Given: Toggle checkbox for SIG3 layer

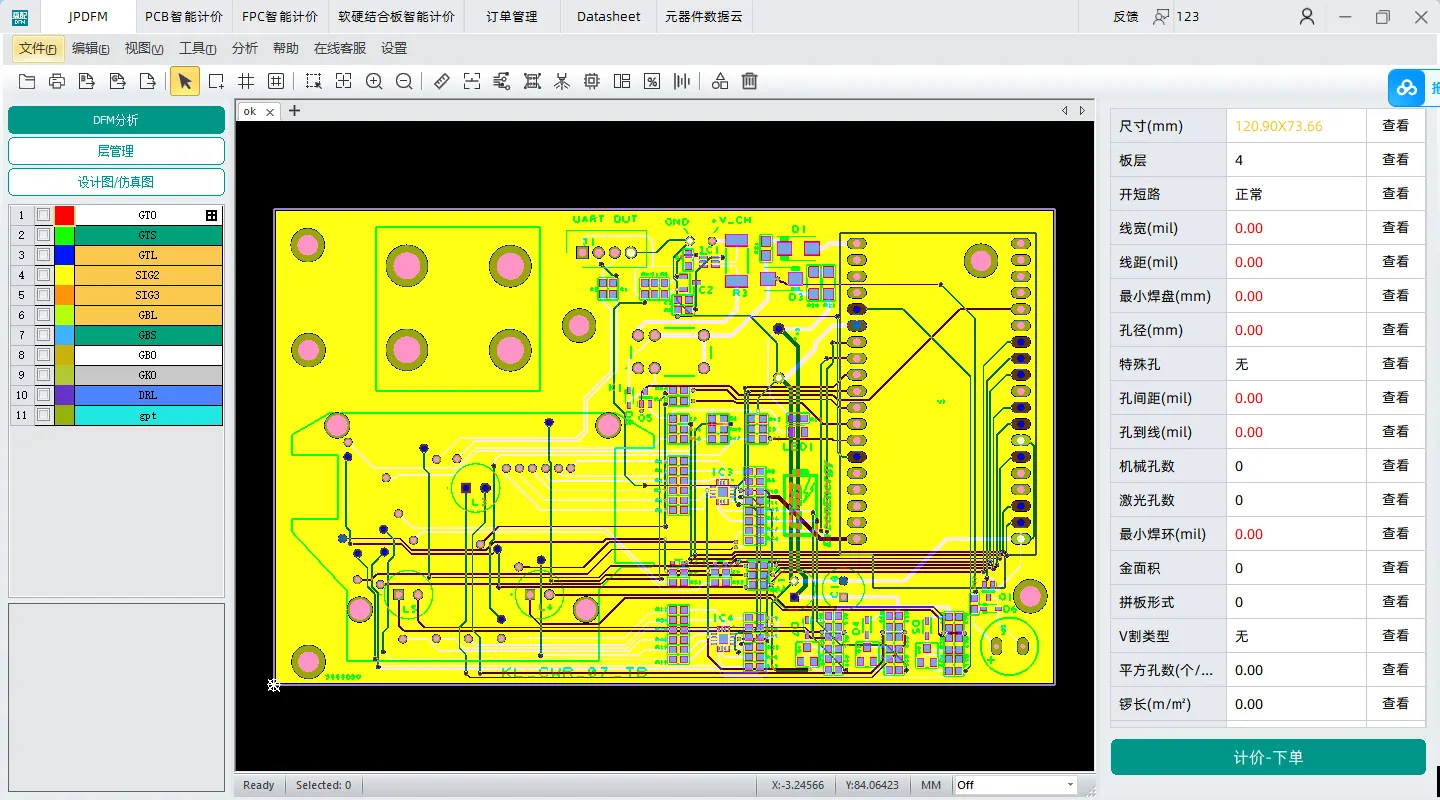Looking at the screenshot, I should point(43,295).
